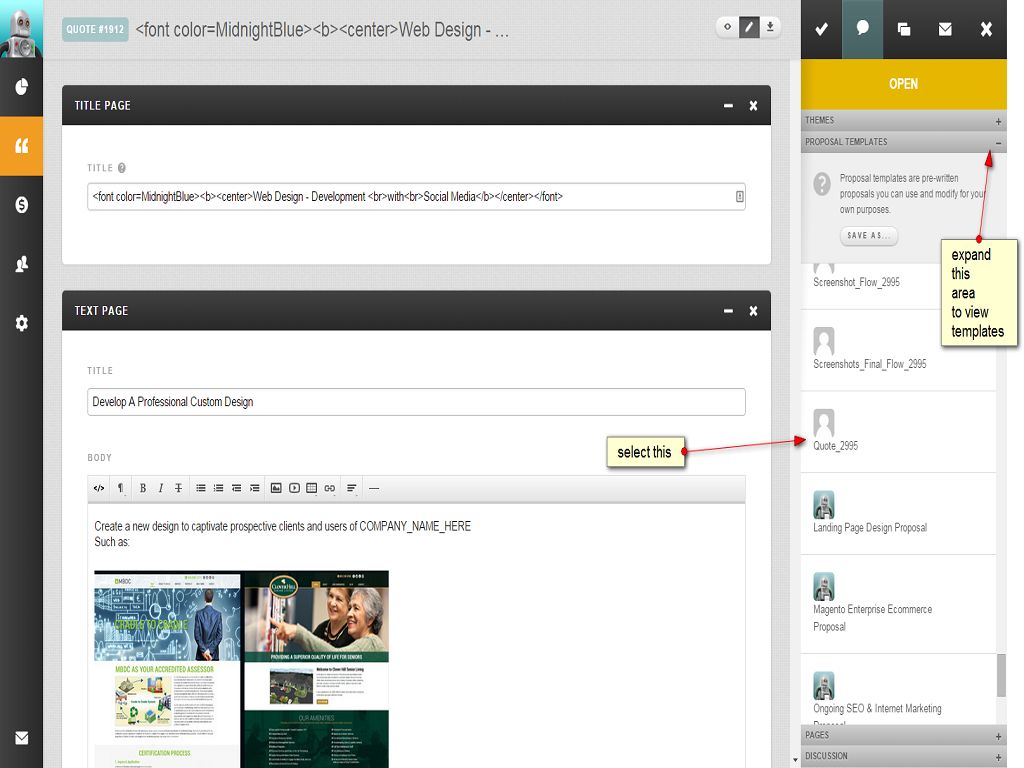
Task: Toggle bold formatting in the body editor
Action: point(142,488)
